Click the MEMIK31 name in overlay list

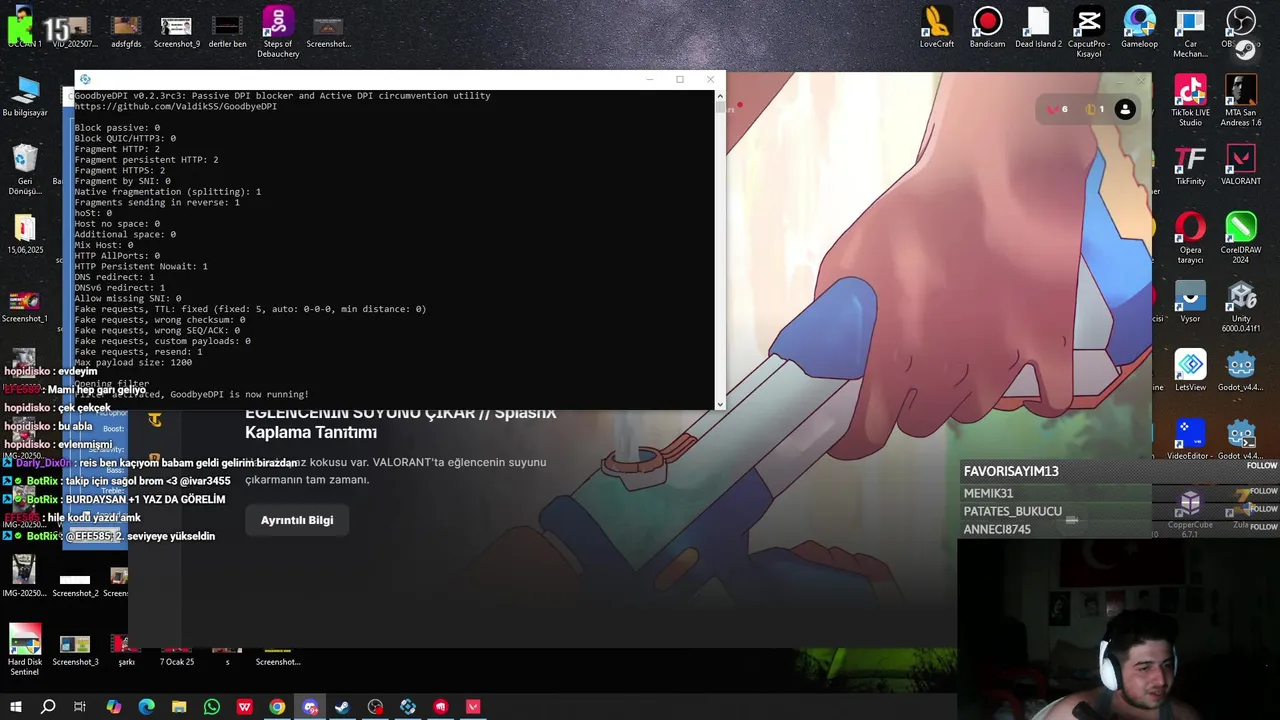coord(988,493)
